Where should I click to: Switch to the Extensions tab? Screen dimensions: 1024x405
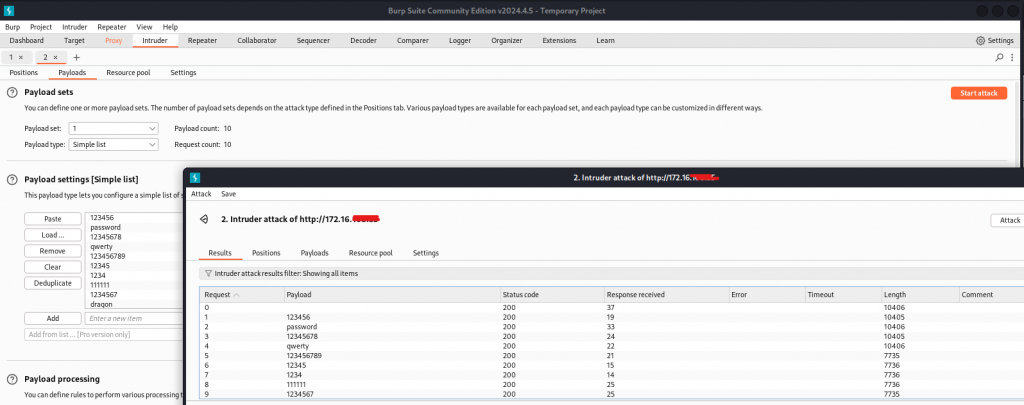[x=559, y=40]
